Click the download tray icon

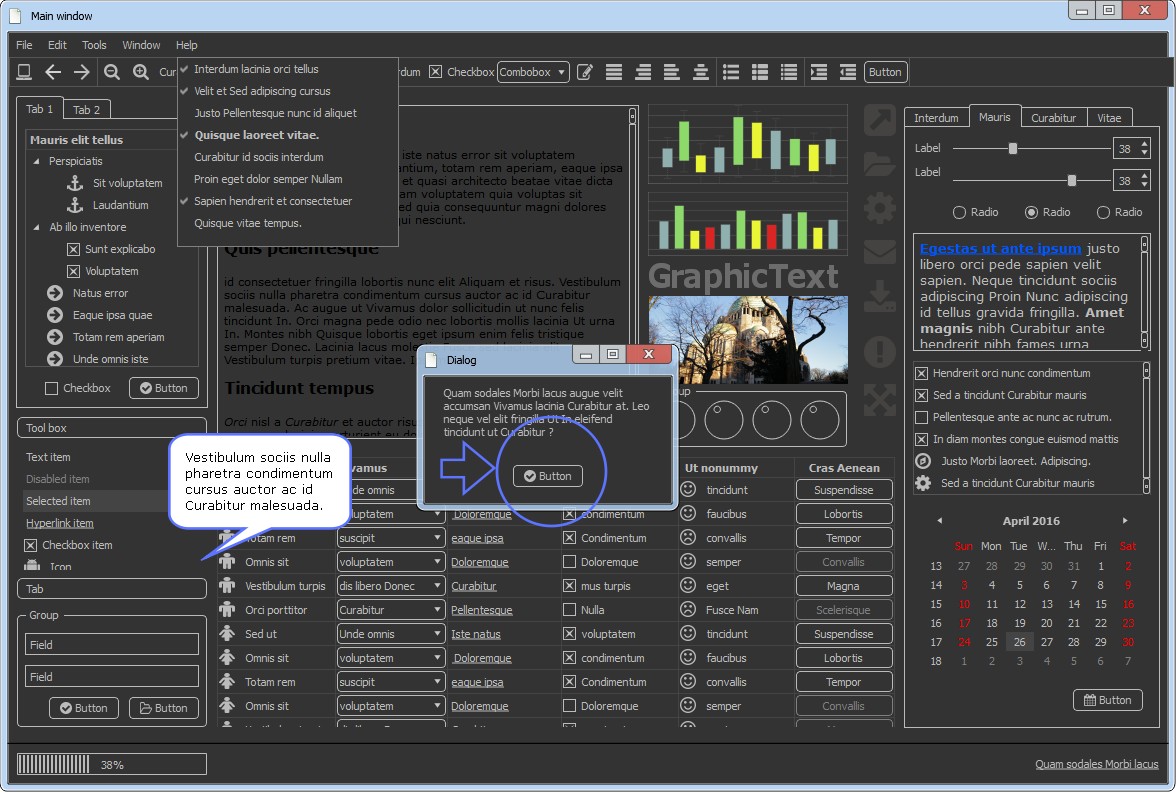point(879,297)
